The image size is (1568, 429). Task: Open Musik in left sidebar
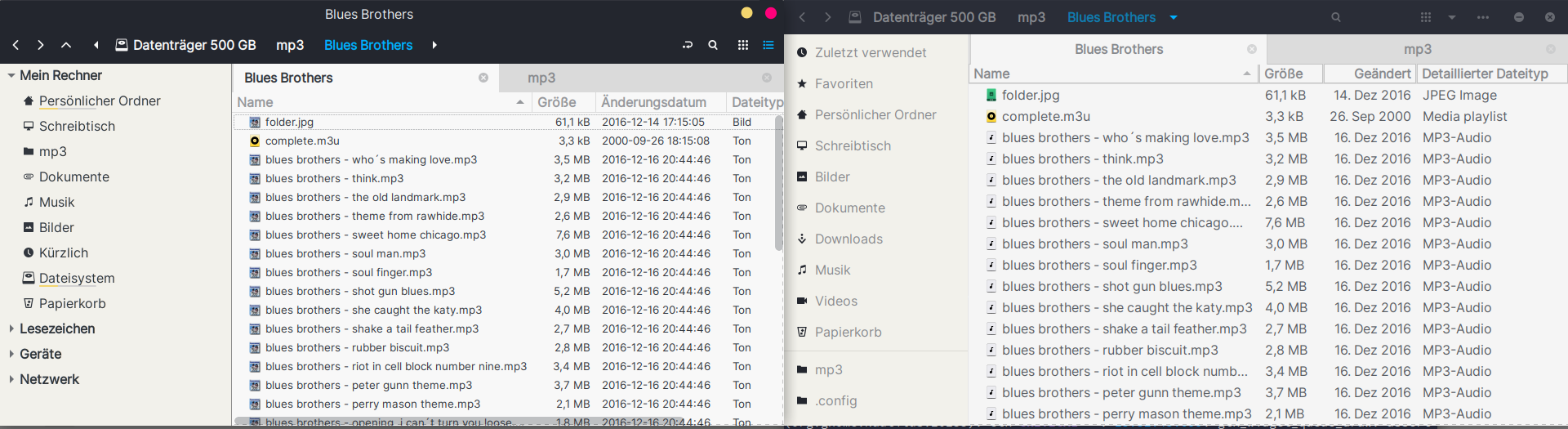[x=56, y=203]
